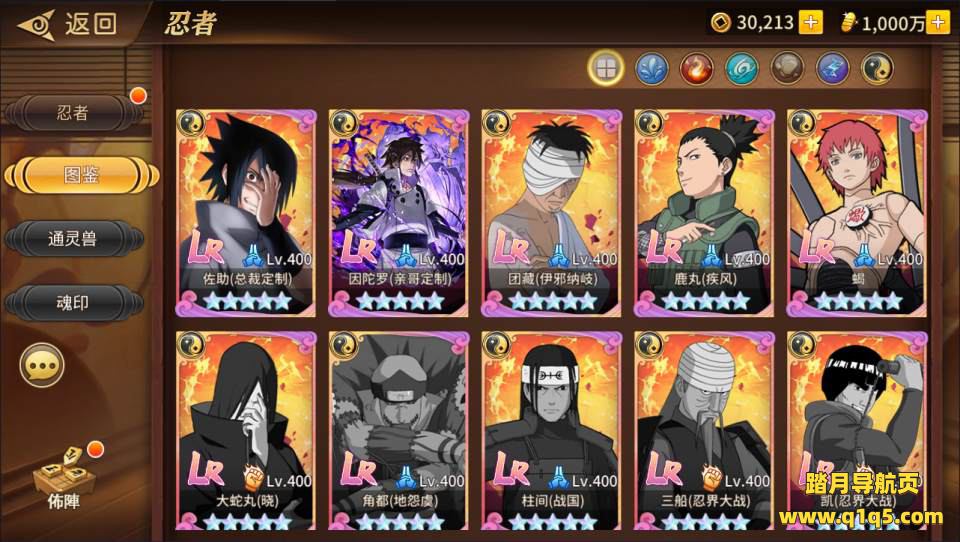The image size is (960, 542).
Task: Select the all-elements grid filter icon
Action: [606, 68]
